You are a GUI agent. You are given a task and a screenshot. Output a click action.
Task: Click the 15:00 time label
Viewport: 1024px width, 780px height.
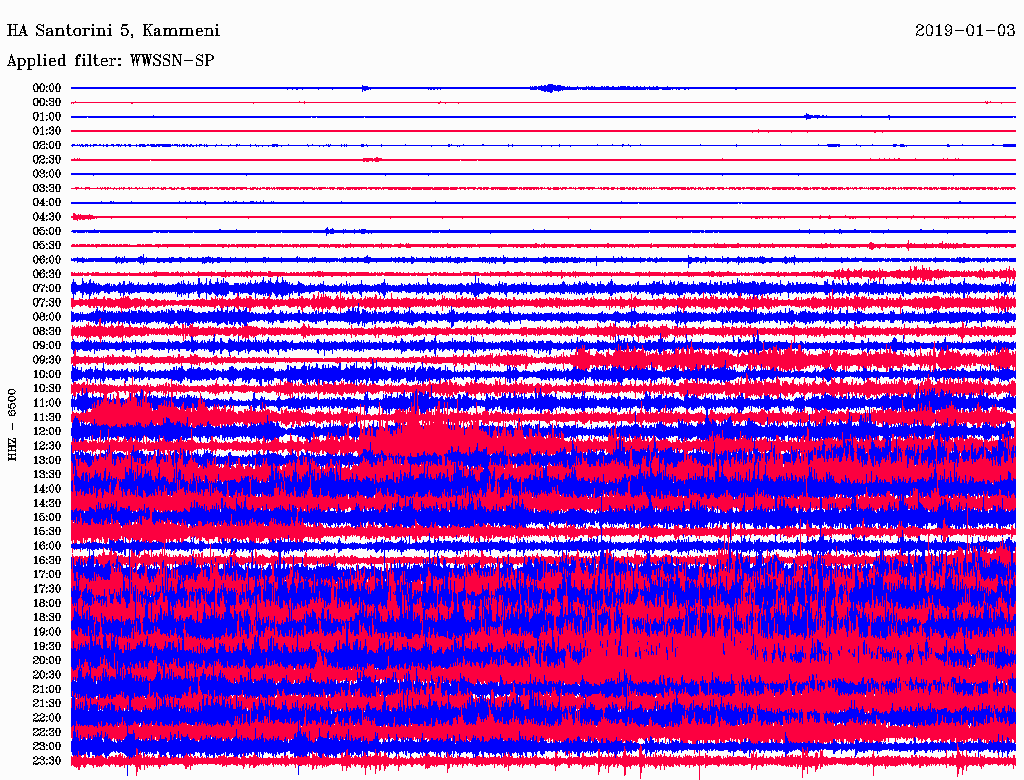coord(47,517)
